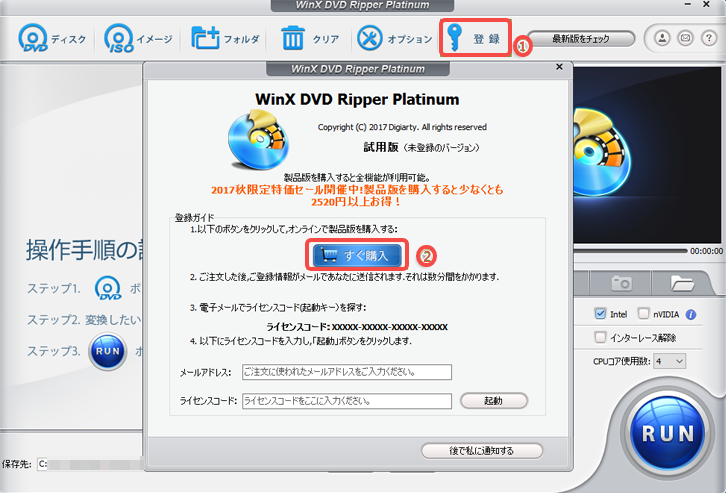Enable the nVIDIA hardware acceleration checkbox
Image resolution: width=726 pixels, height=493 pixels.
click(x=643, y=314)
